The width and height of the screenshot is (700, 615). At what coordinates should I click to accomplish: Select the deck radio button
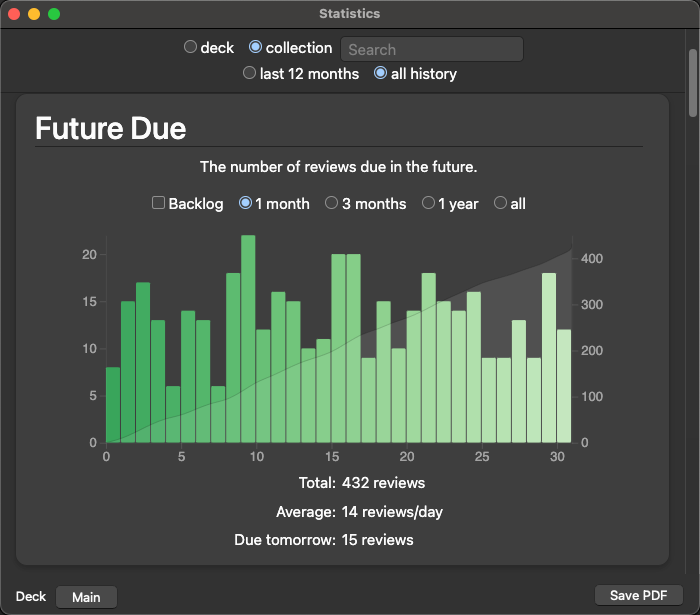point(190,47)
